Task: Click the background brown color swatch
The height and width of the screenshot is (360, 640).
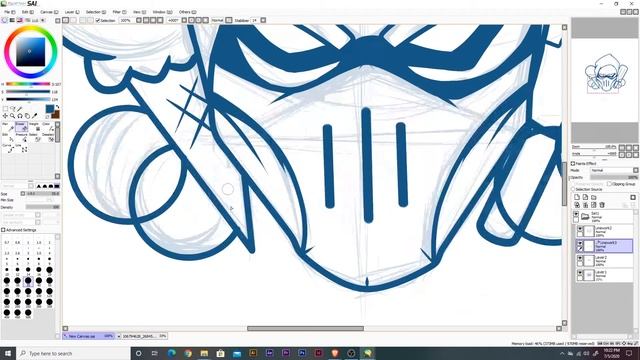Action: pyautogui.click(x=56, y=115)
